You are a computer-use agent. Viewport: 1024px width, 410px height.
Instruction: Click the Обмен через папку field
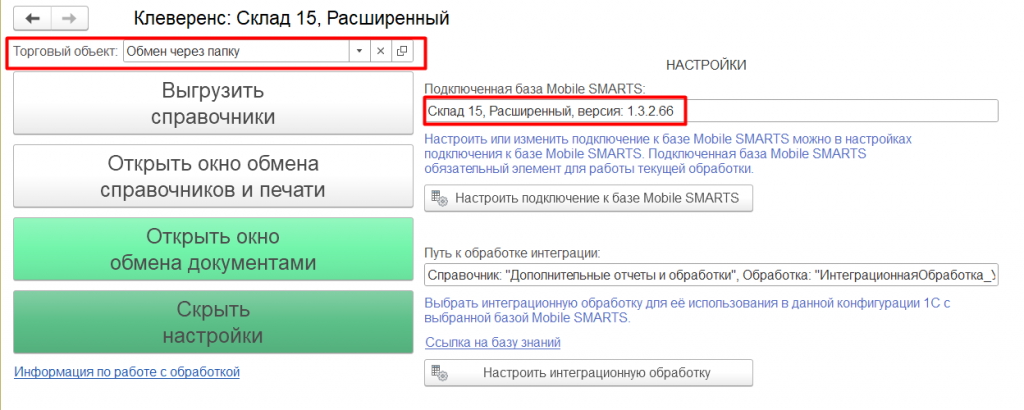pos(236,52)
